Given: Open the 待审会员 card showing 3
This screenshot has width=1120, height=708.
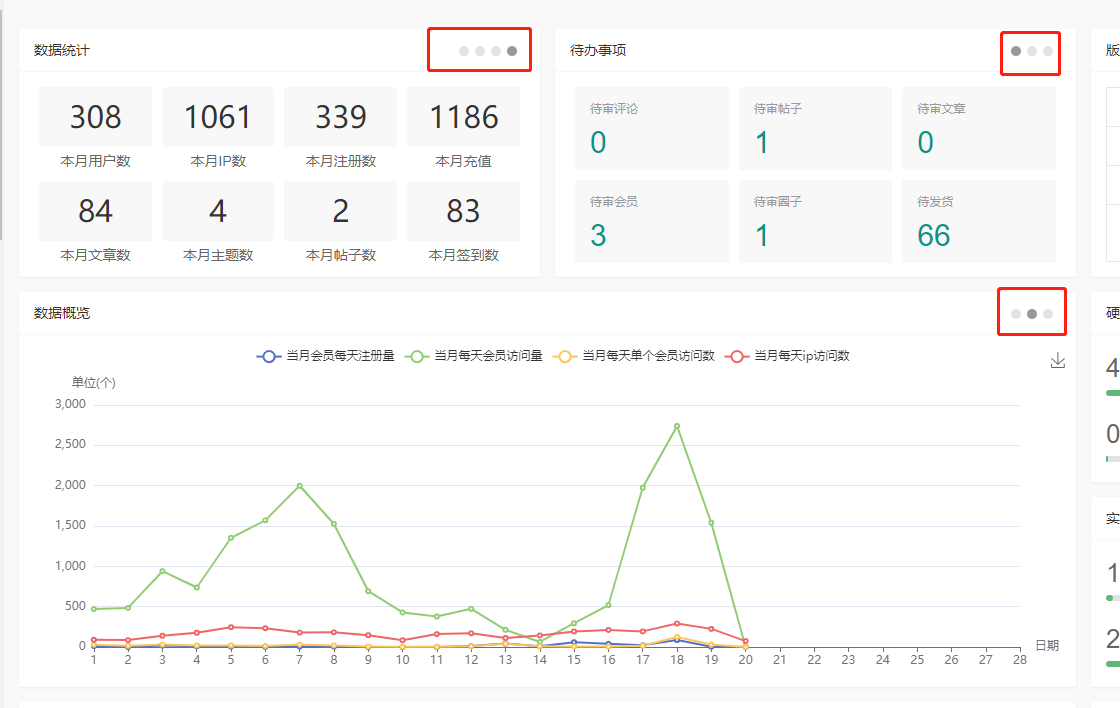Looking at the screenshot, I should [x=651, y=221].
